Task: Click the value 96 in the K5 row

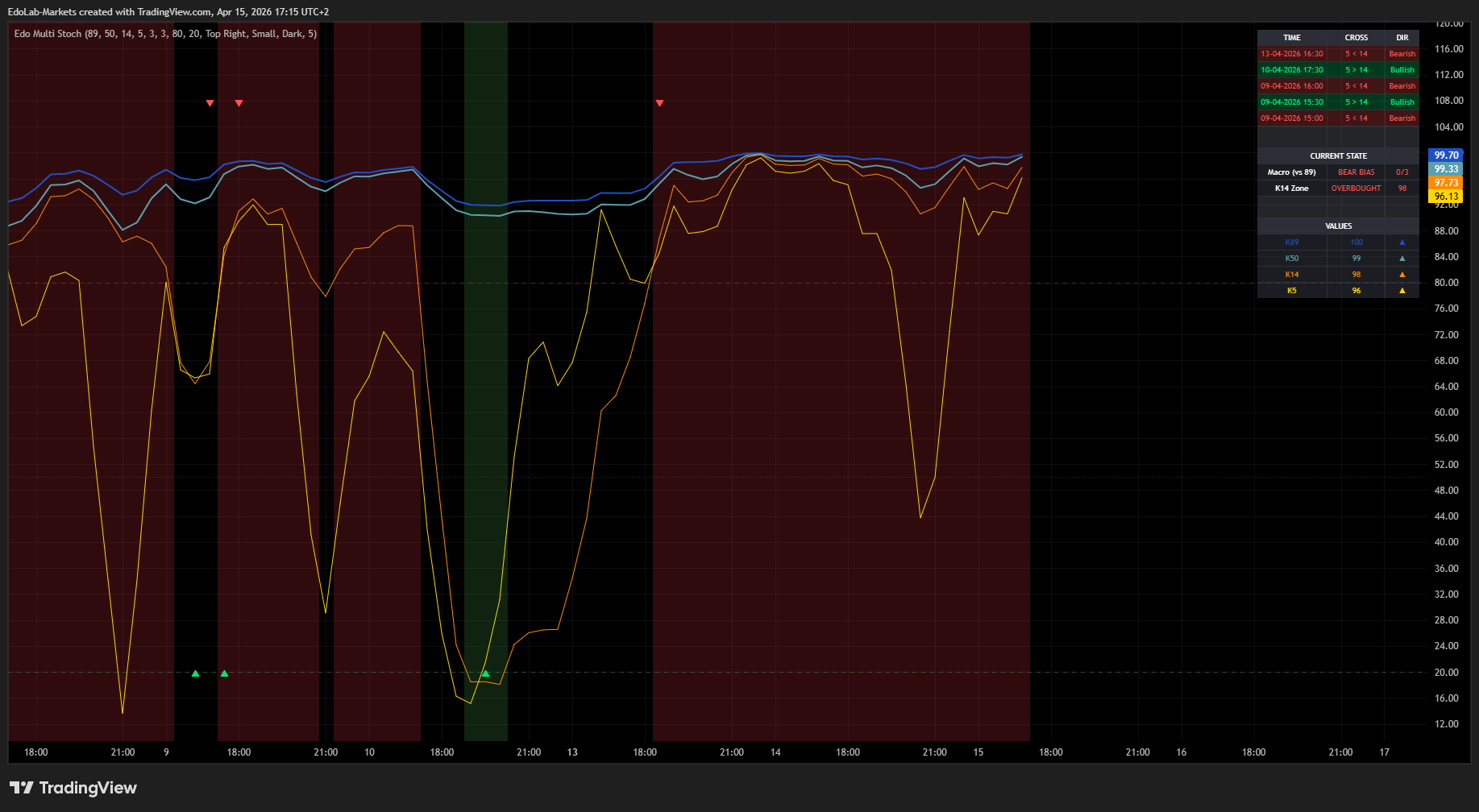Action: [1356, 291]
